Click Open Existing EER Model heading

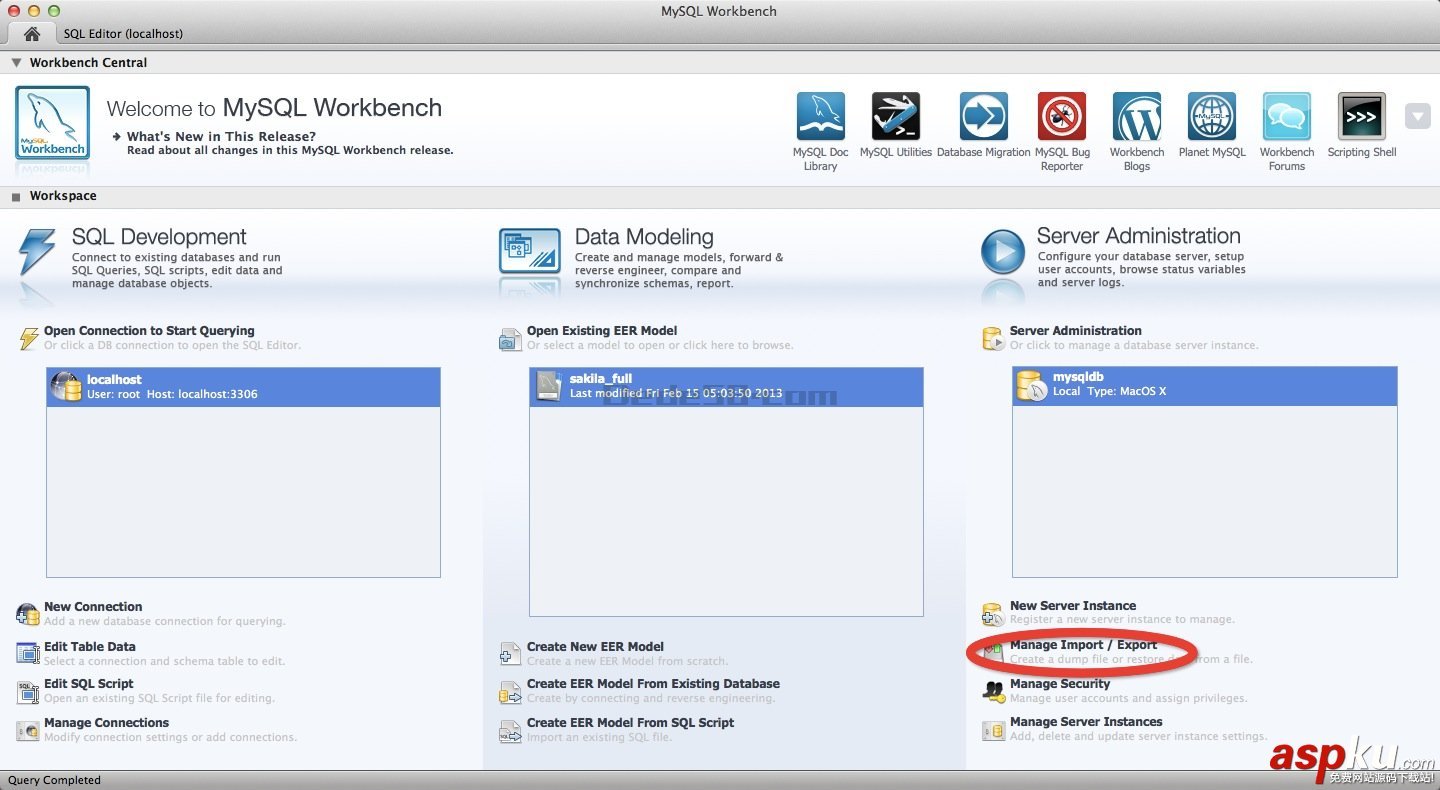click(602, 331)
